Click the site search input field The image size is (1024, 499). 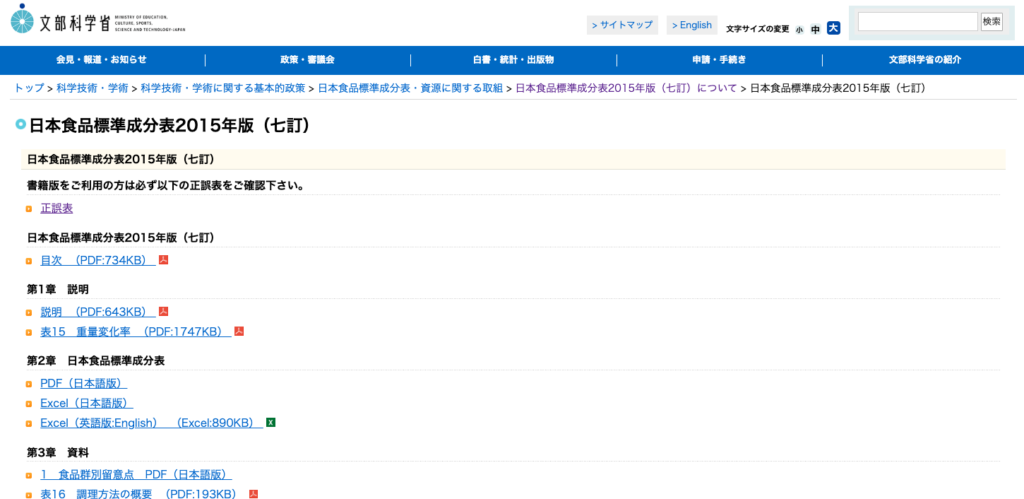(x=918, y=22)
